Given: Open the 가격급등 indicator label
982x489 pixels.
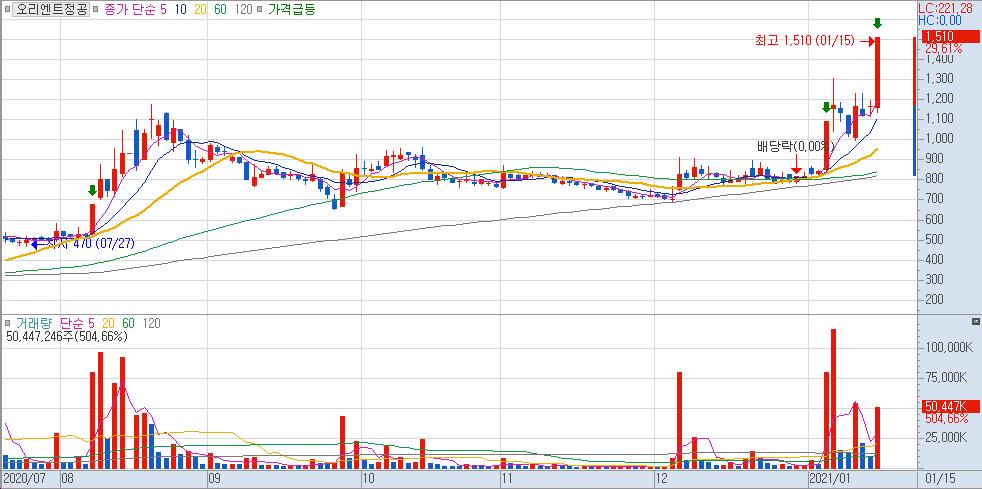Looking at the screenshot, I should (x=291, y=9).
